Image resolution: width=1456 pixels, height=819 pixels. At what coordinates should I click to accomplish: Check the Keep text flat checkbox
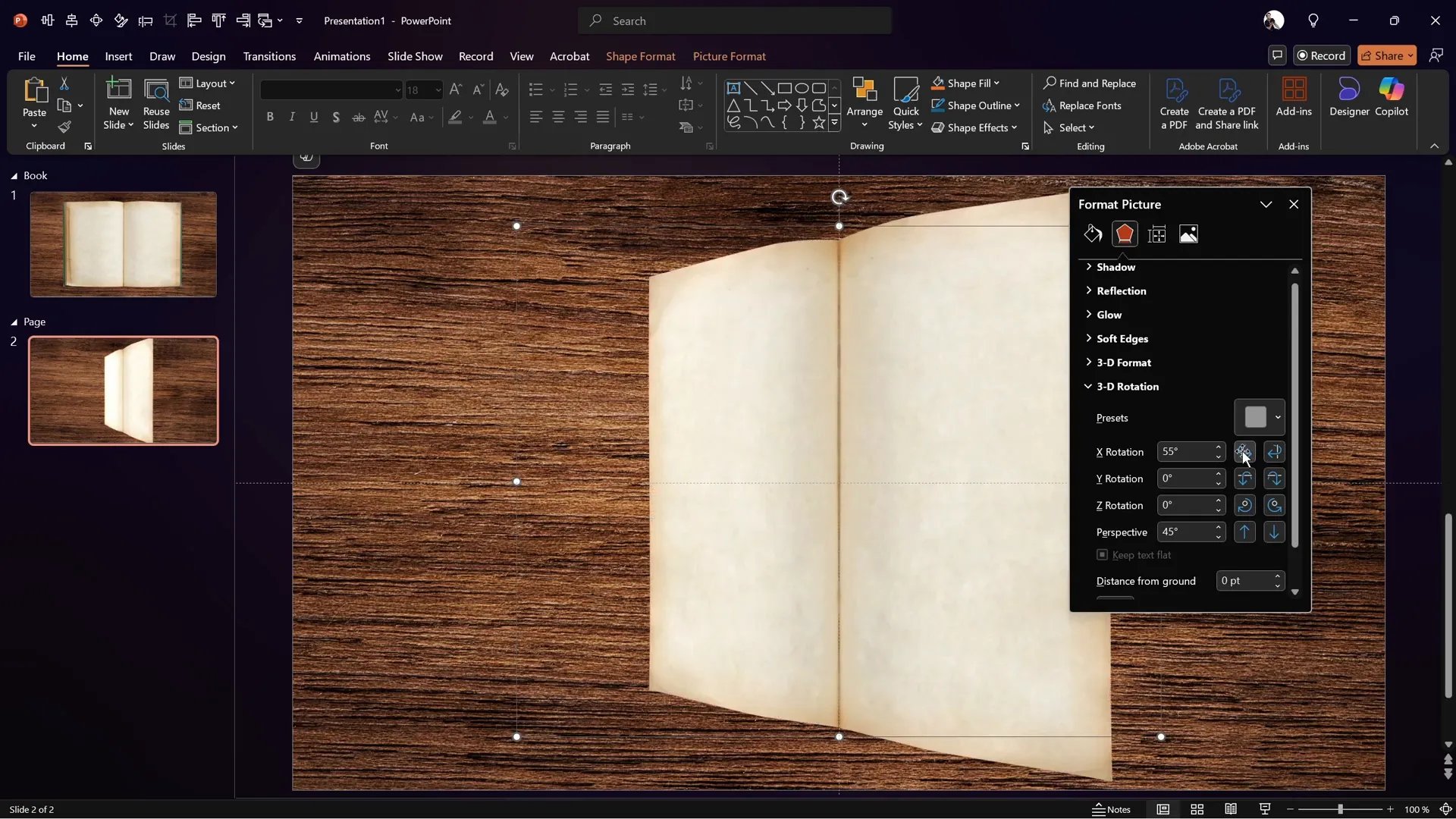pos(1102,555)
